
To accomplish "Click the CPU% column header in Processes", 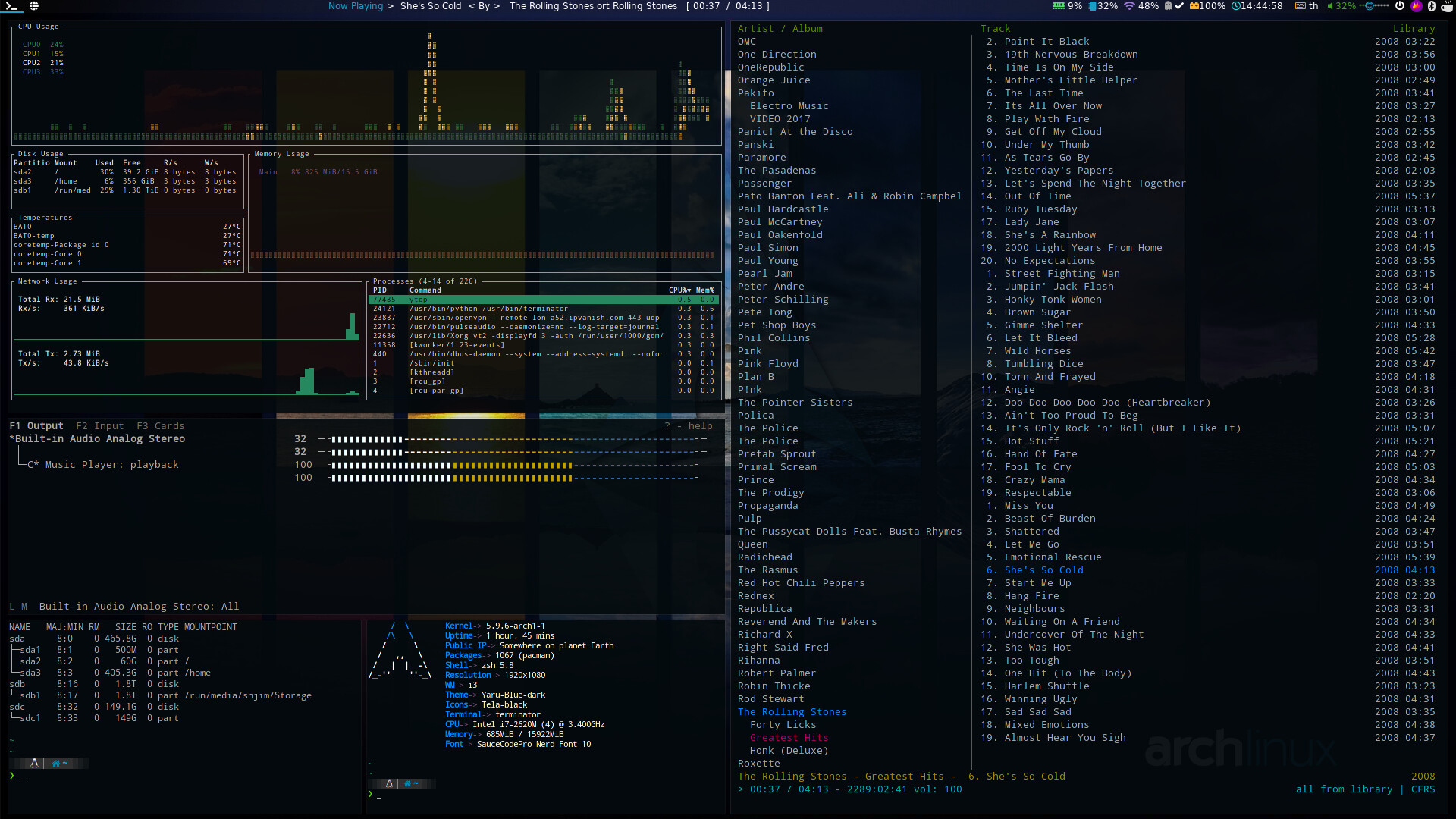I will pyautogui.click(x=679, y=290).
